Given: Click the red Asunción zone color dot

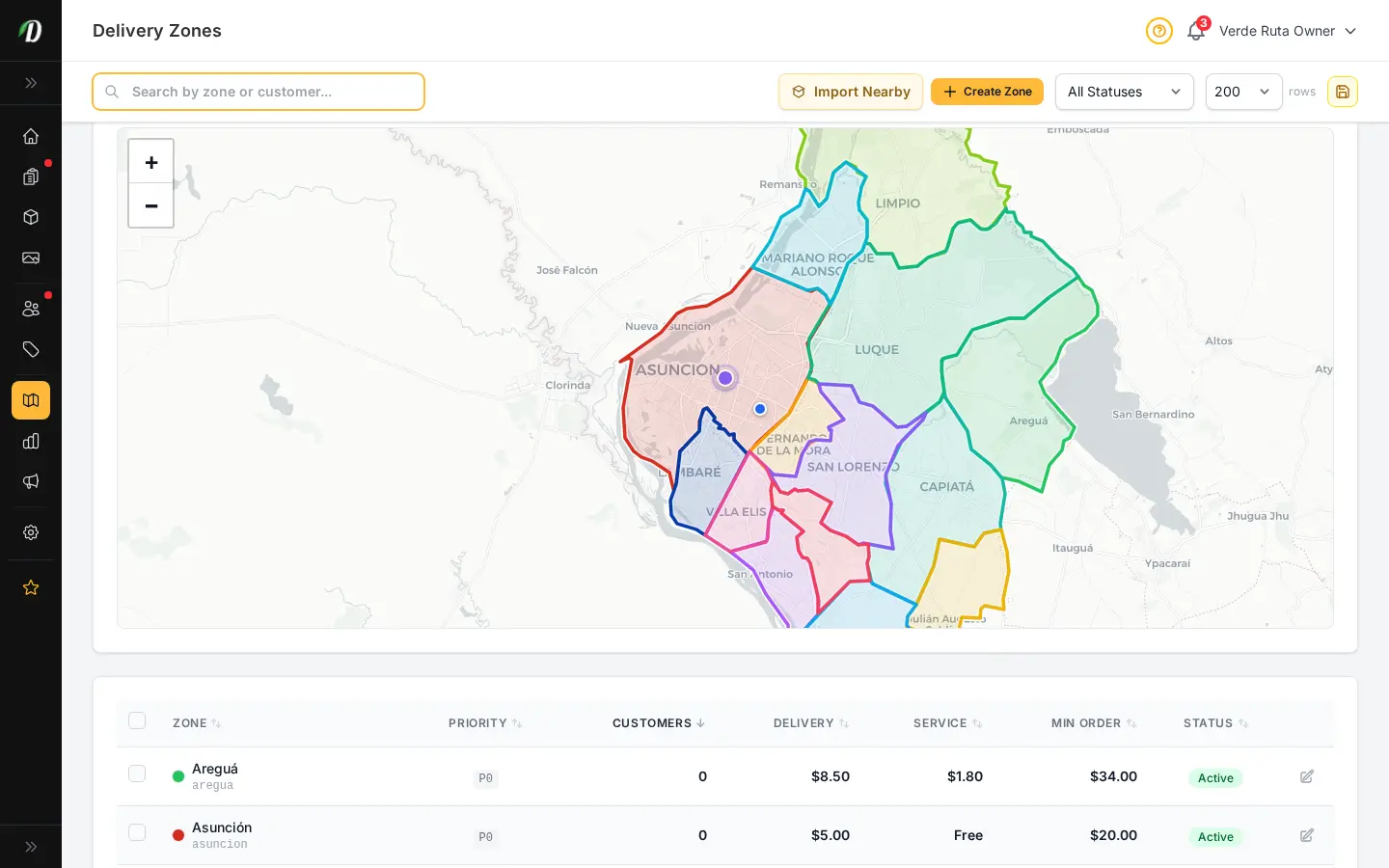Looking at the screenshot, I should click(178, 835).
